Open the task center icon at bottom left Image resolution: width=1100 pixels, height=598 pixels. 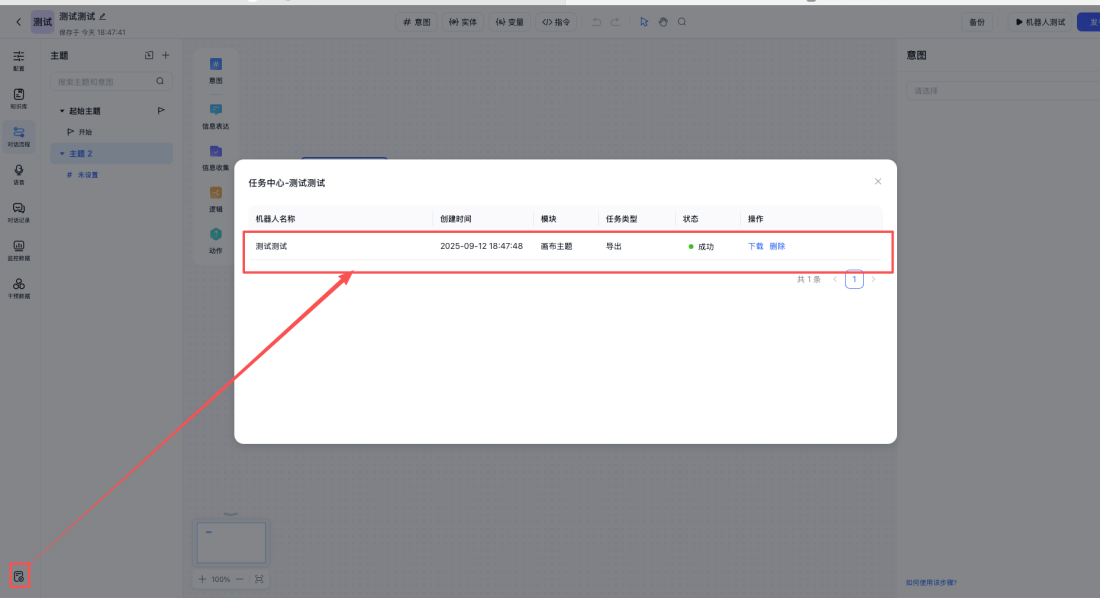20,575
